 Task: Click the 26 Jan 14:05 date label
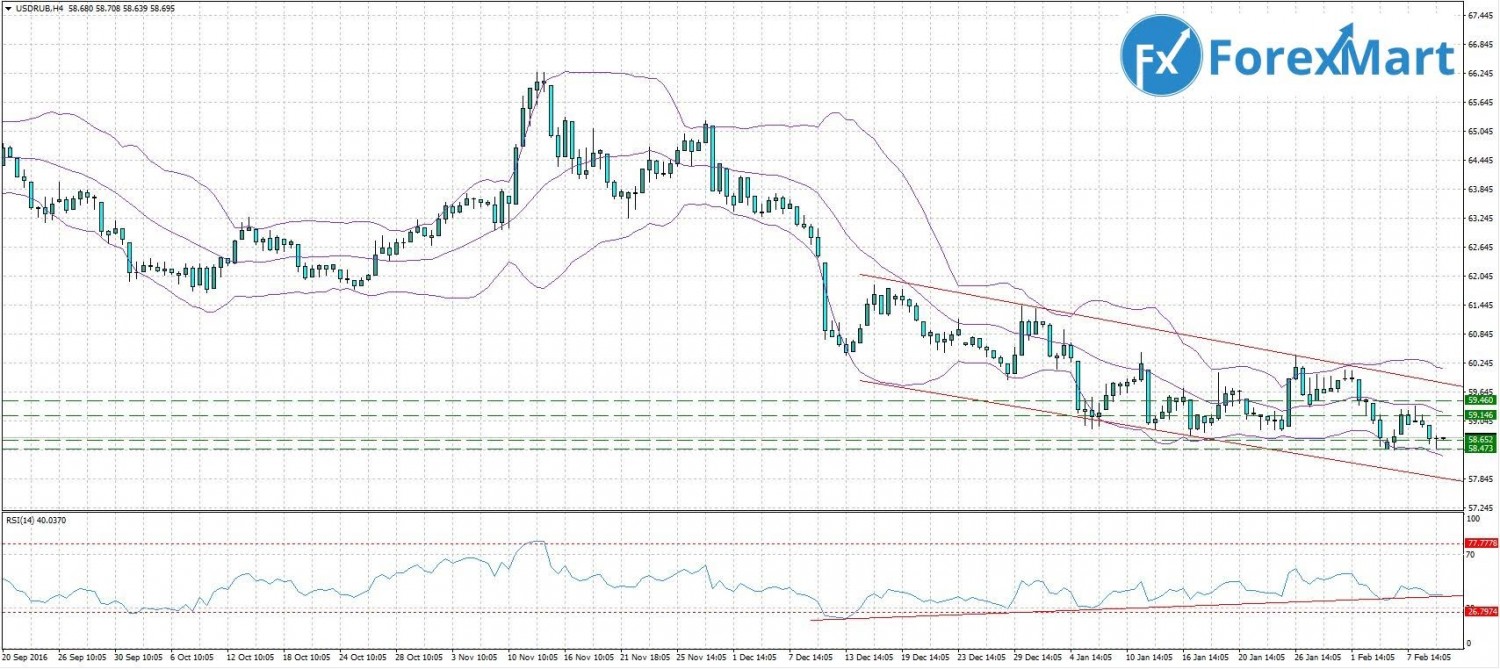tap(1317, 659)
